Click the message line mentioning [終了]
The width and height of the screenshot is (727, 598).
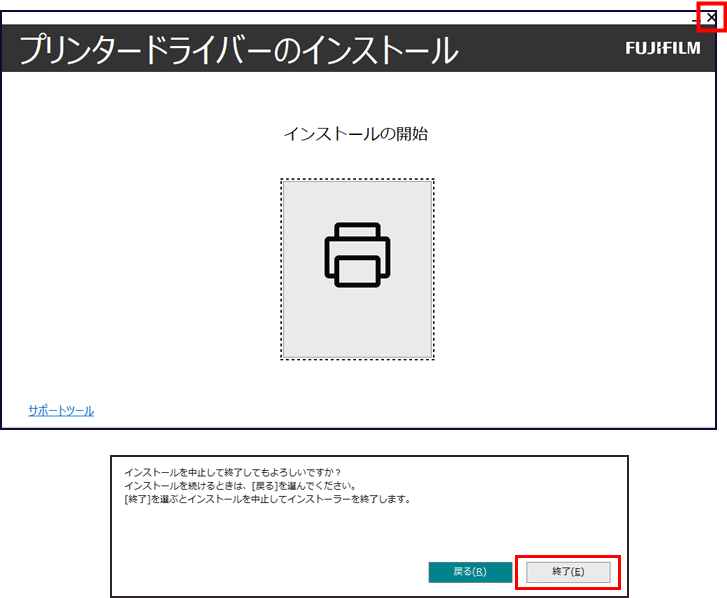tap(266, 498)
